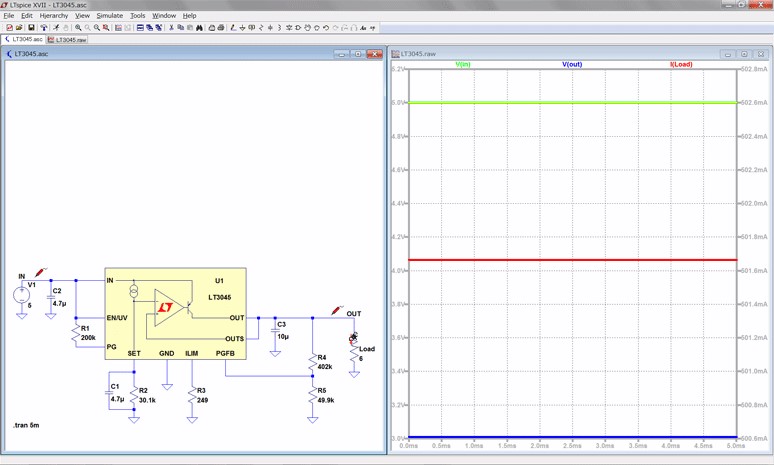Open the Tools menu
Screen dimensions: 774x465
click(137, 16)
